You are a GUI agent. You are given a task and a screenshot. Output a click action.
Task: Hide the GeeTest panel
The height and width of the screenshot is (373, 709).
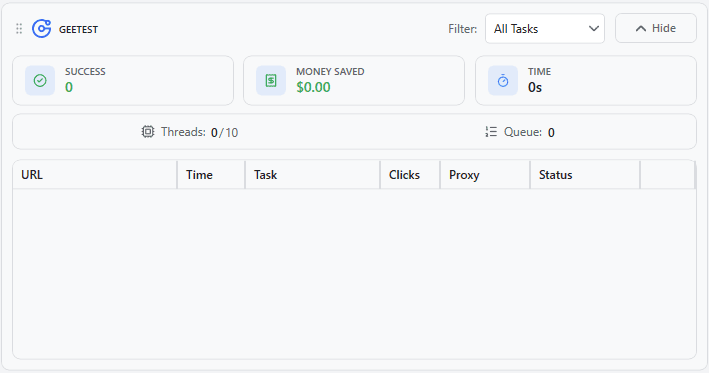point(656,28)
